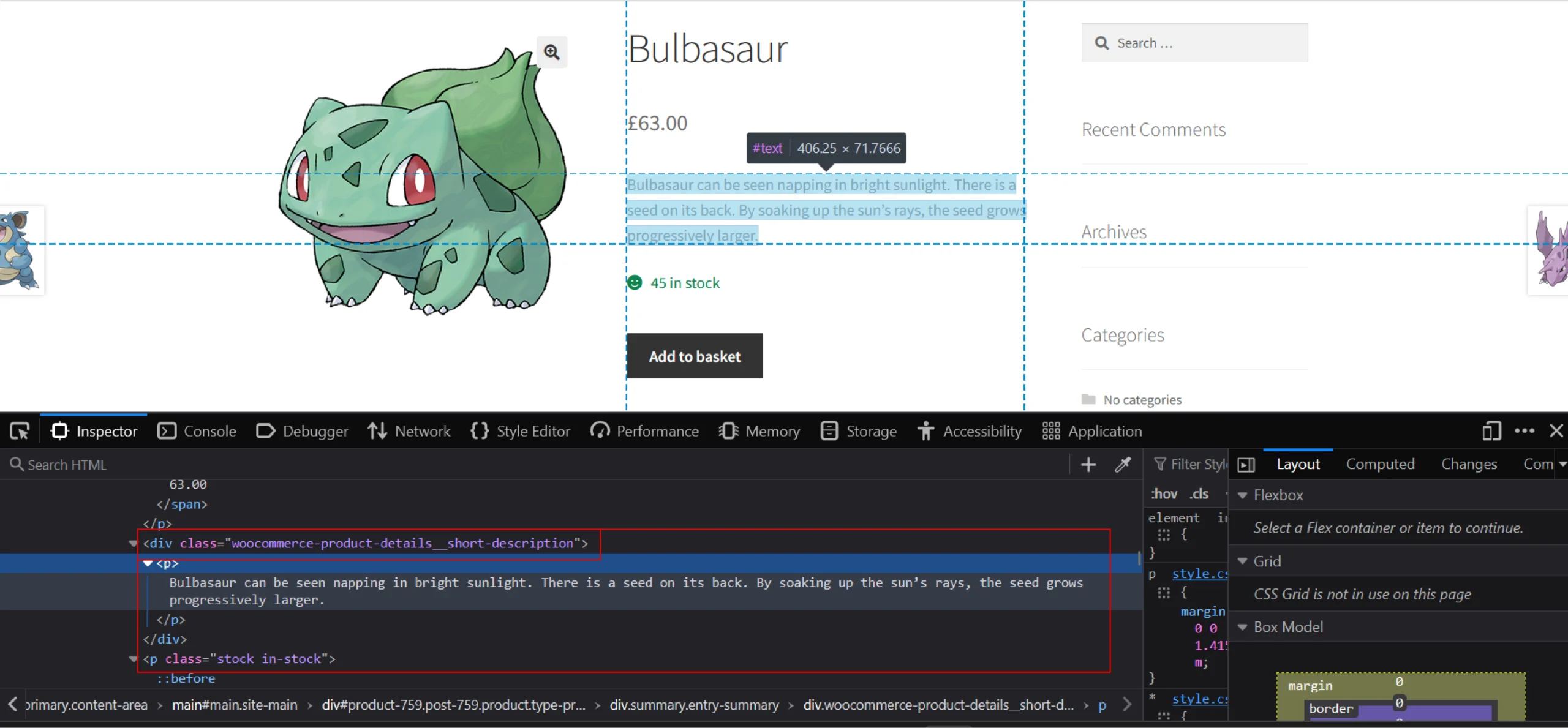Open the Accessibility tab

pos(970,431)
